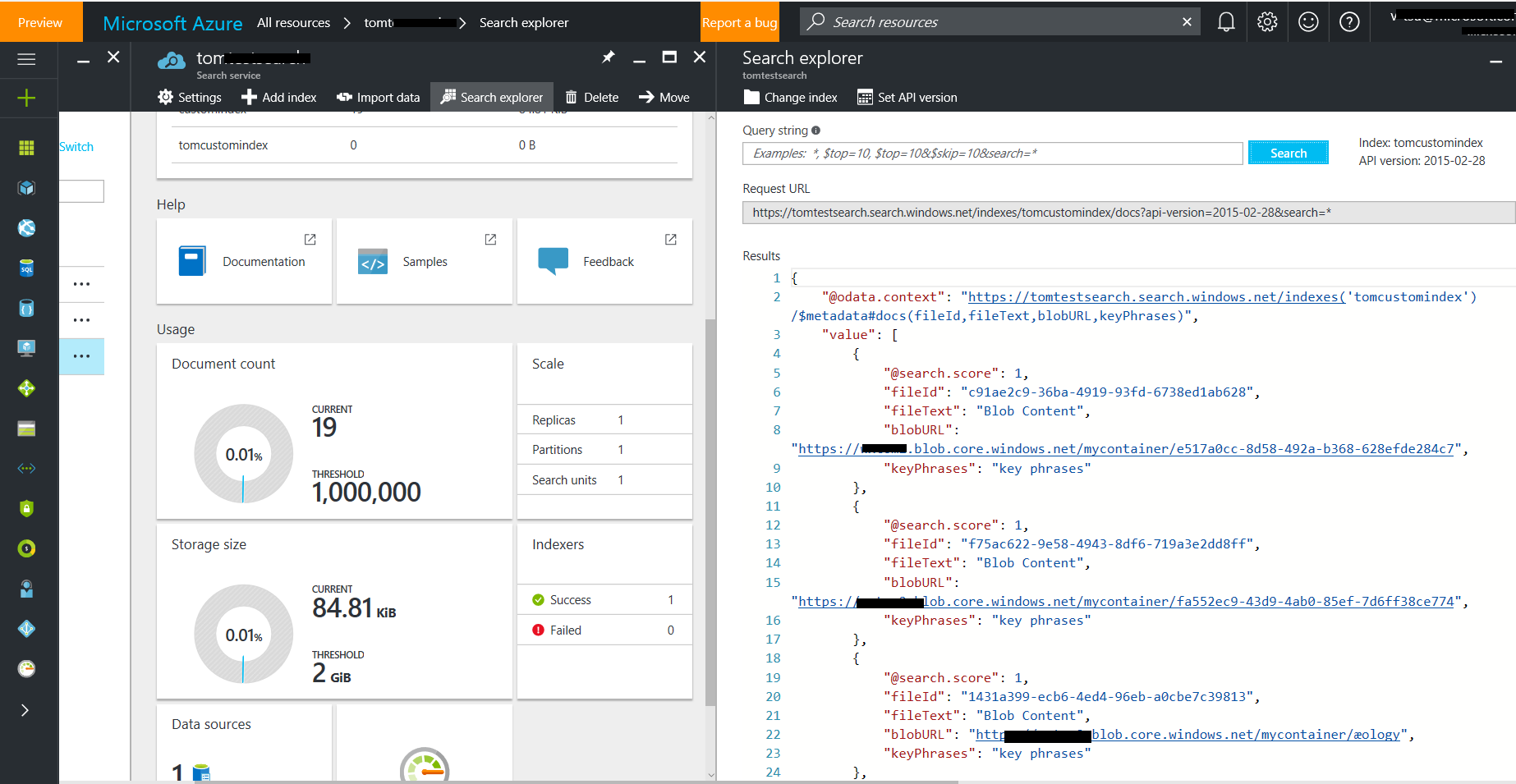Click All resources breadcrumb
The image size is (1516, 784).
coord(293,23)
